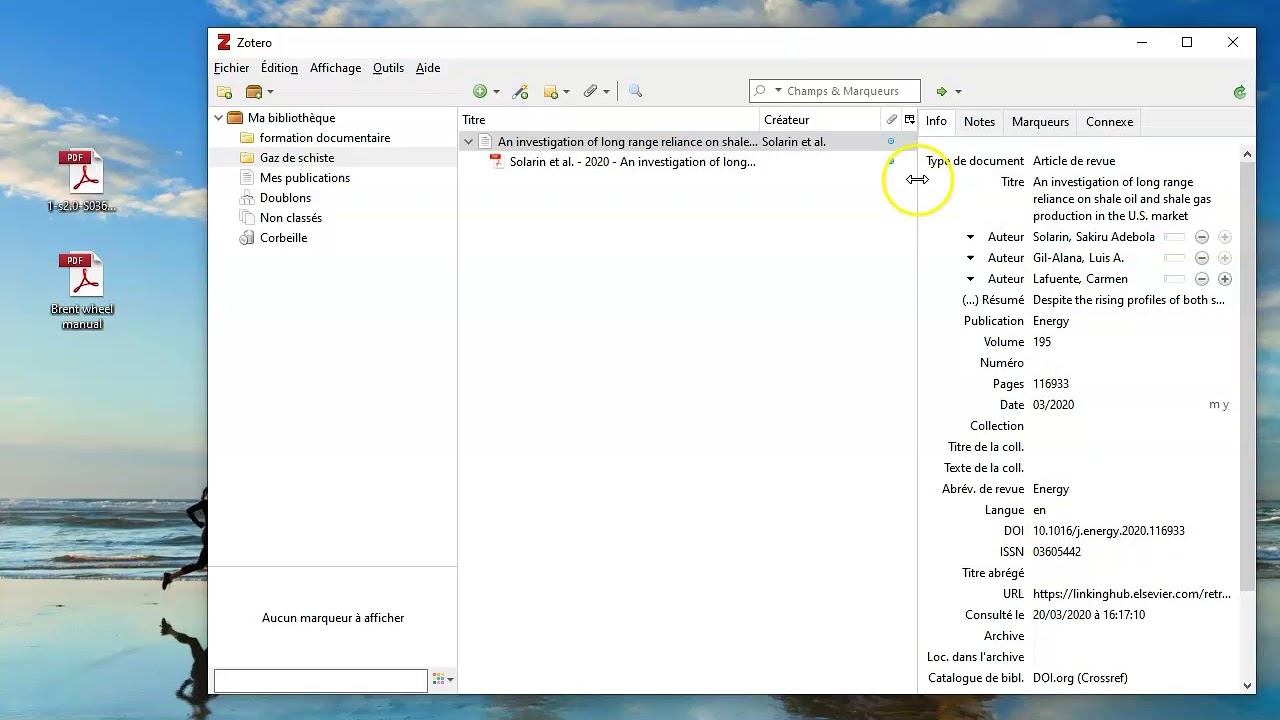This screenshot has width=1280, height=720.
Task: Open creator type dropdown for Lafuente
Action: [970, 279]
